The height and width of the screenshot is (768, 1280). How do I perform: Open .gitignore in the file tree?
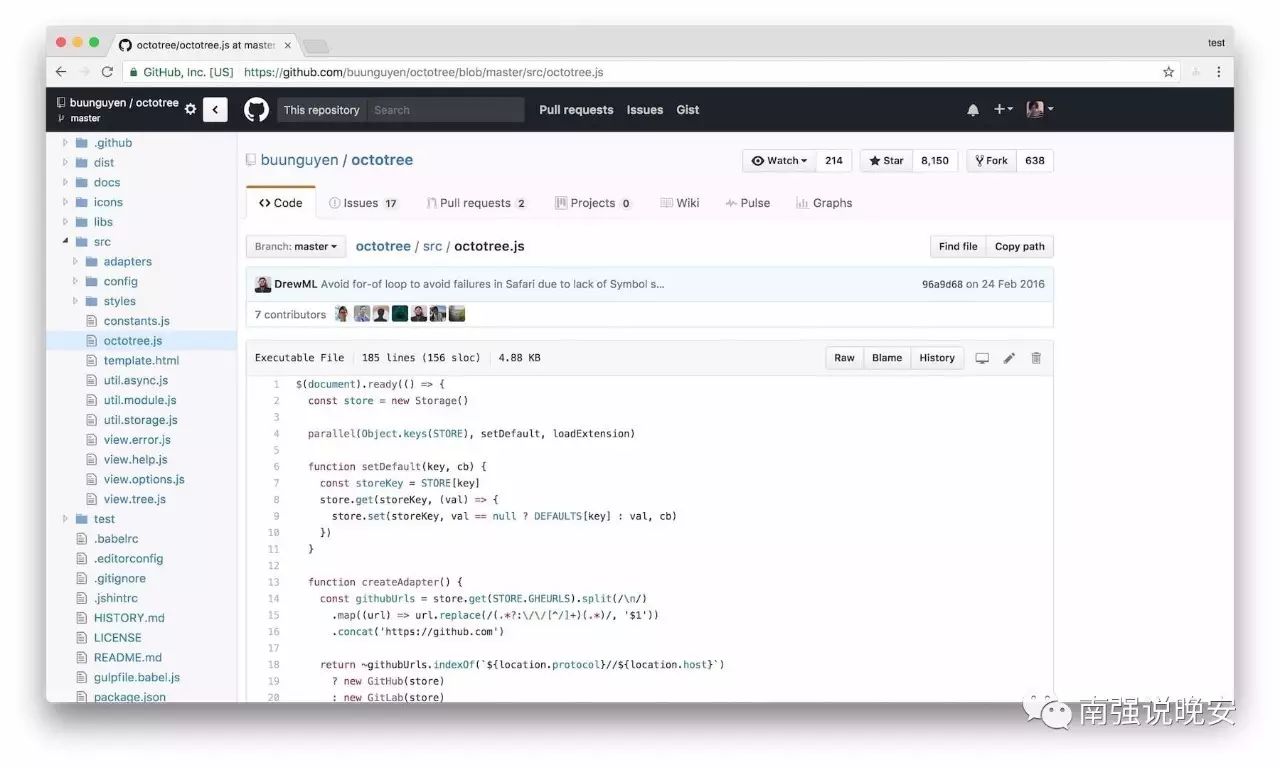(120, 578)
